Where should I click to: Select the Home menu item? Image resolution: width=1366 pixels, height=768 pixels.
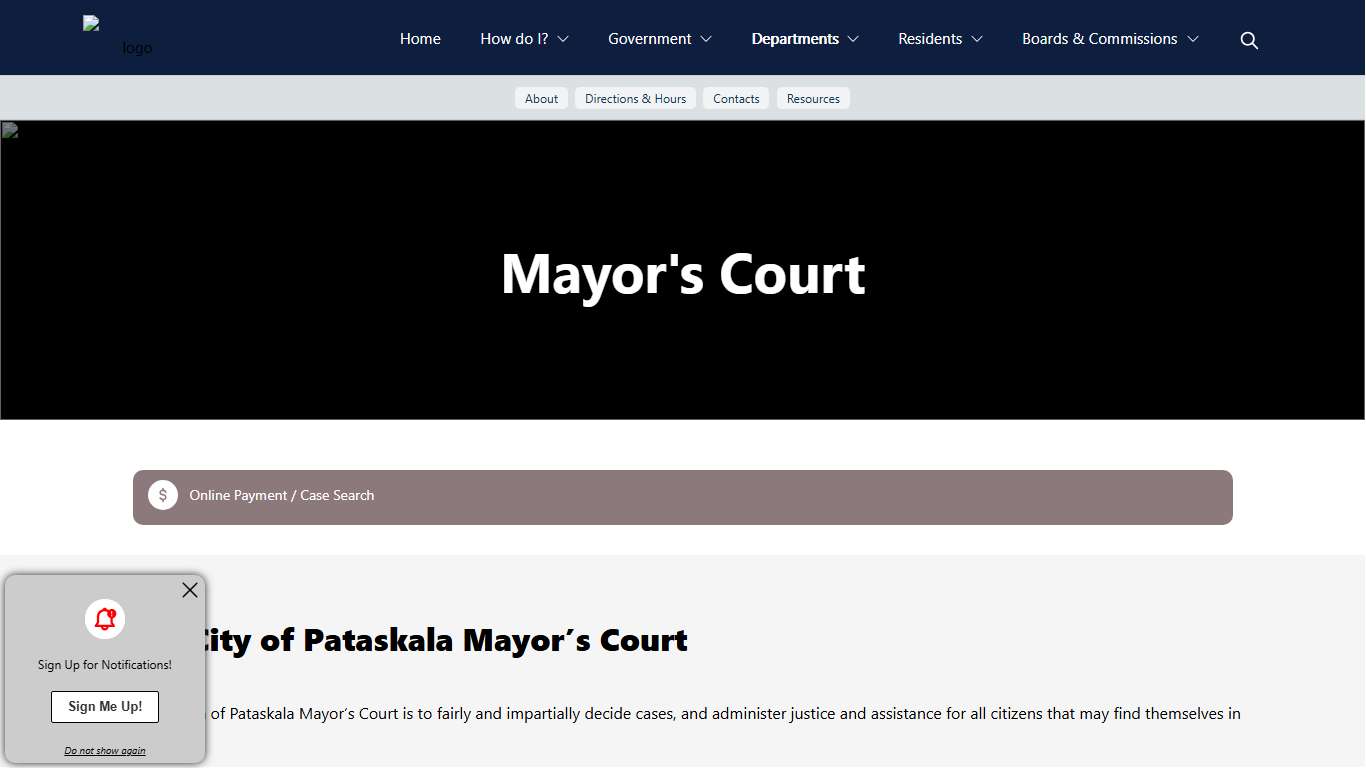click(x=420, y=38)
